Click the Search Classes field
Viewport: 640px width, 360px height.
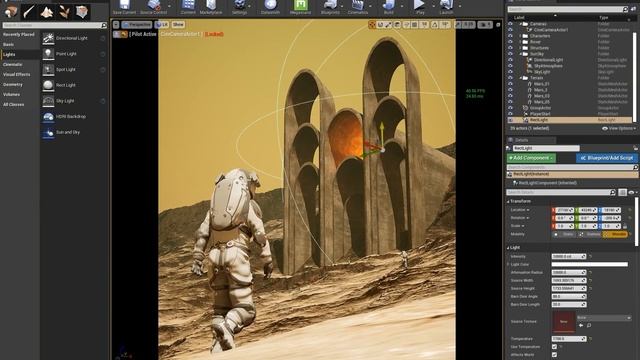54,25
